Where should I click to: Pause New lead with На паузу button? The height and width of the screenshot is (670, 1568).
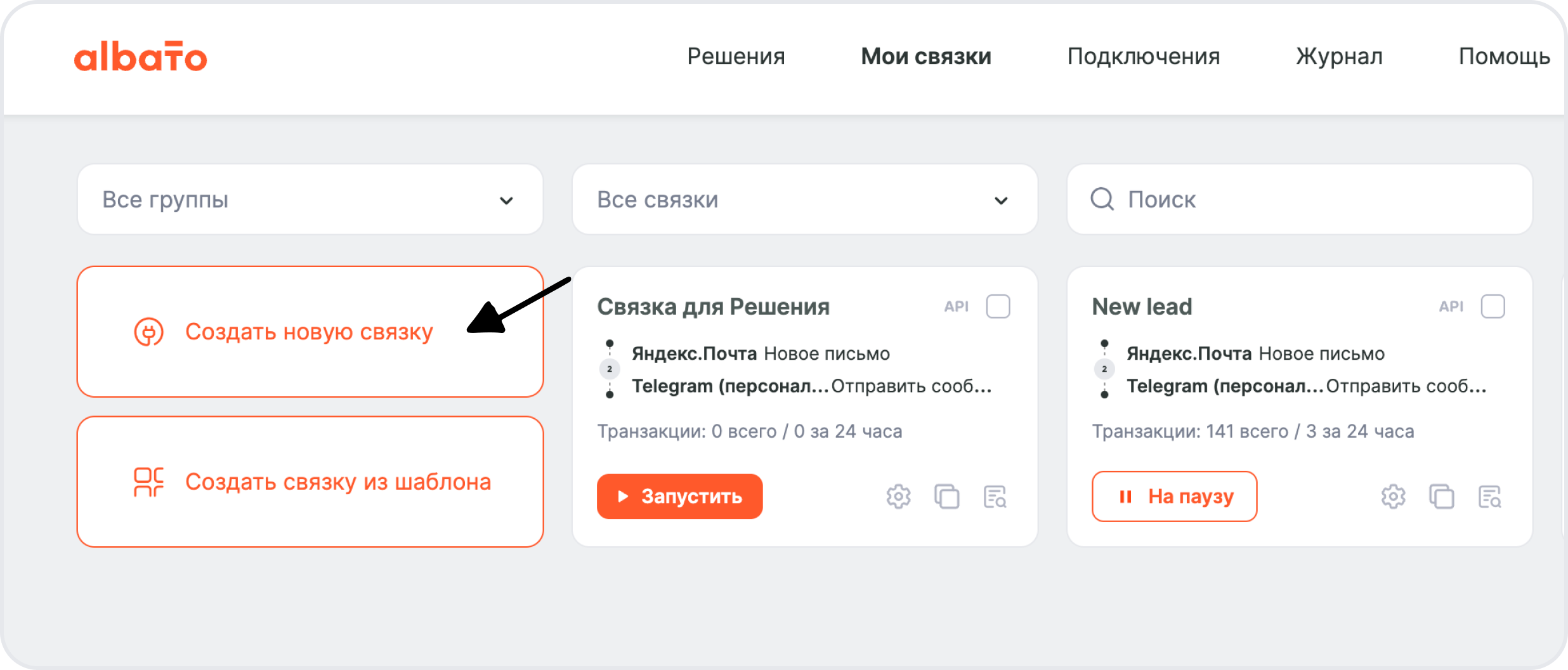click(x=1174, y=497)
